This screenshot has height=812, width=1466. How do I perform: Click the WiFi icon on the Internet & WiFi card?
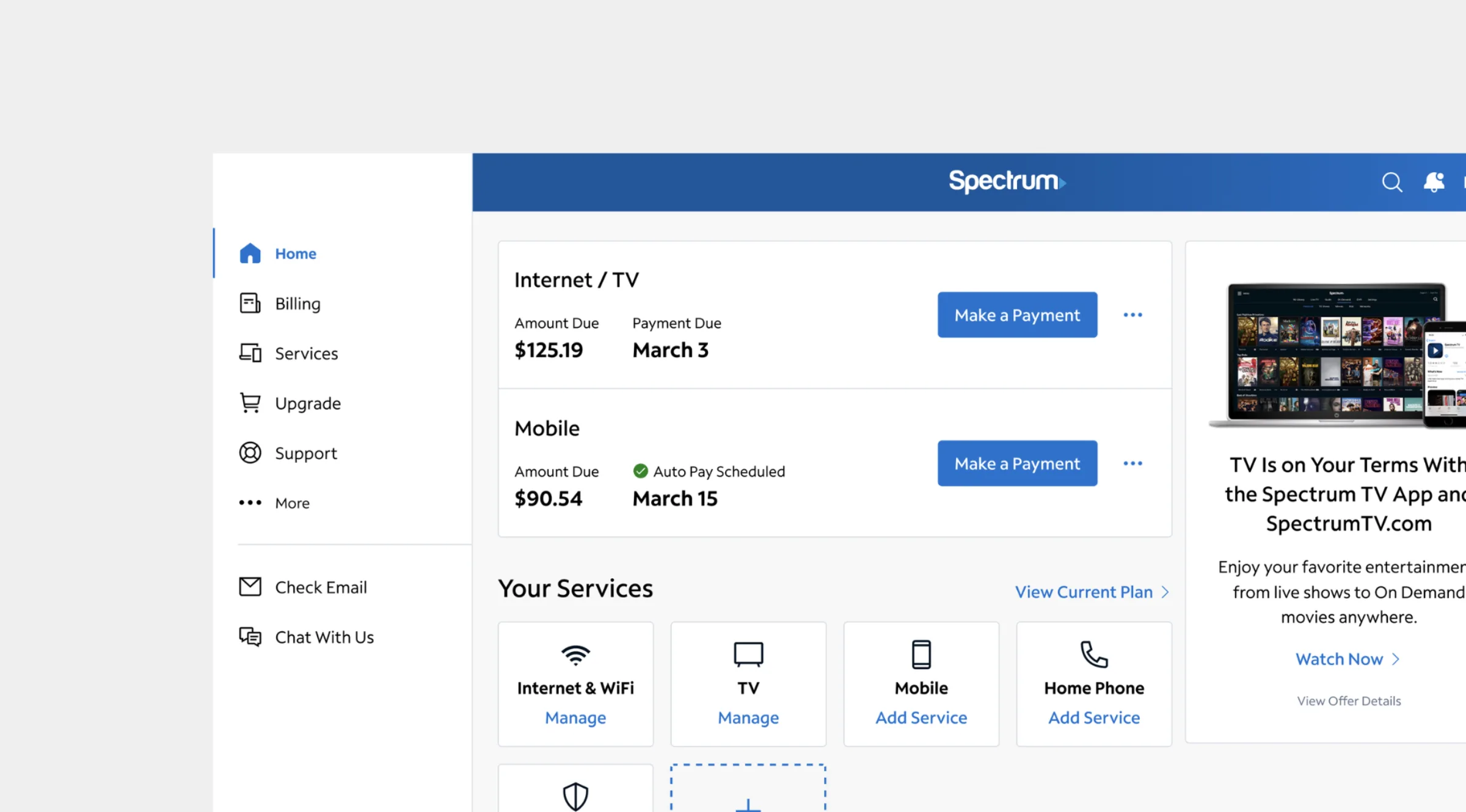coord(575,654)
